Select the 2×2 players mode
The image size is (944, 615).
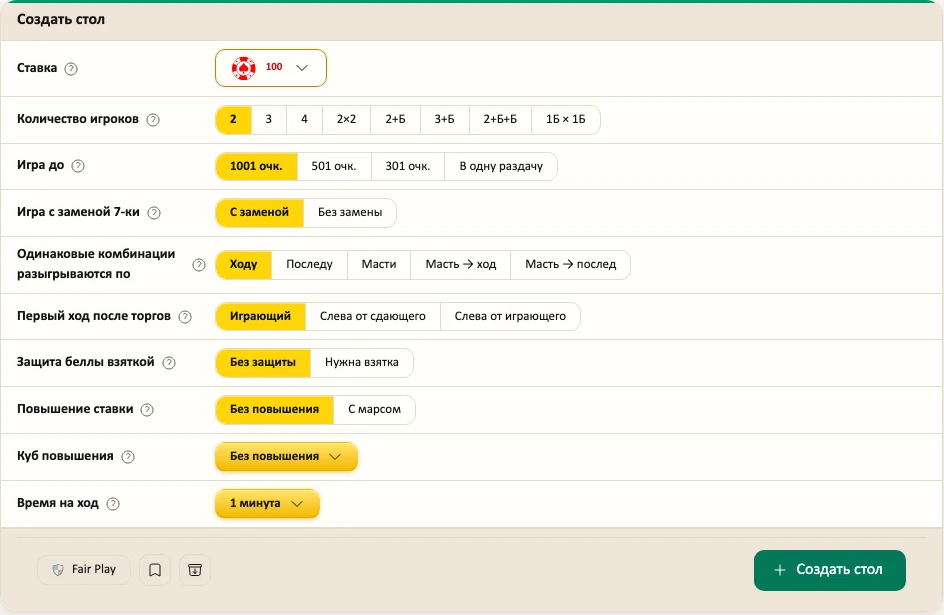point(346,119)
